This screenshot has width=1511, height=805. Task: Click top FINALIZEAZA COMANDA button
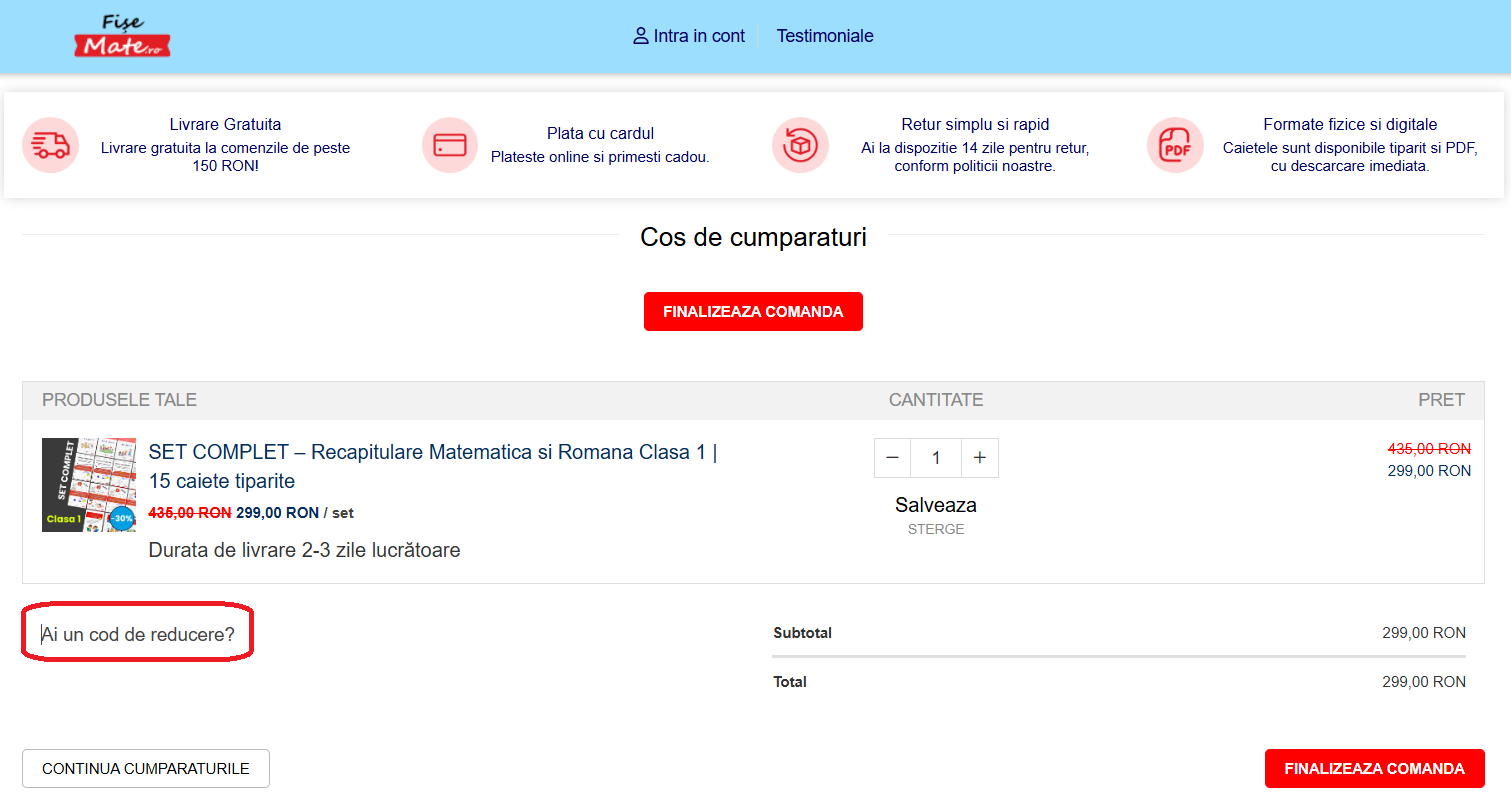tap(753, 312)
